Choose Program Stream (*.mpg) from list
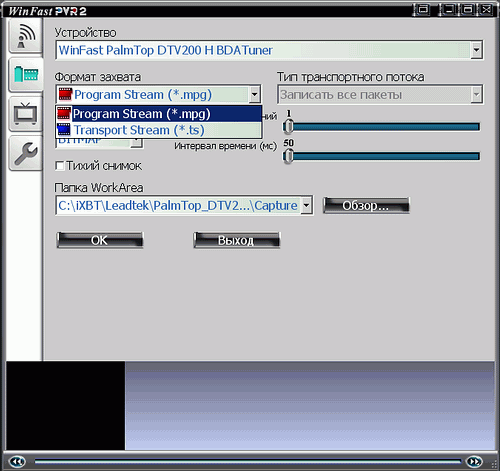The height and width of the screenshot is (471, 500). click(x=159, y=114)
